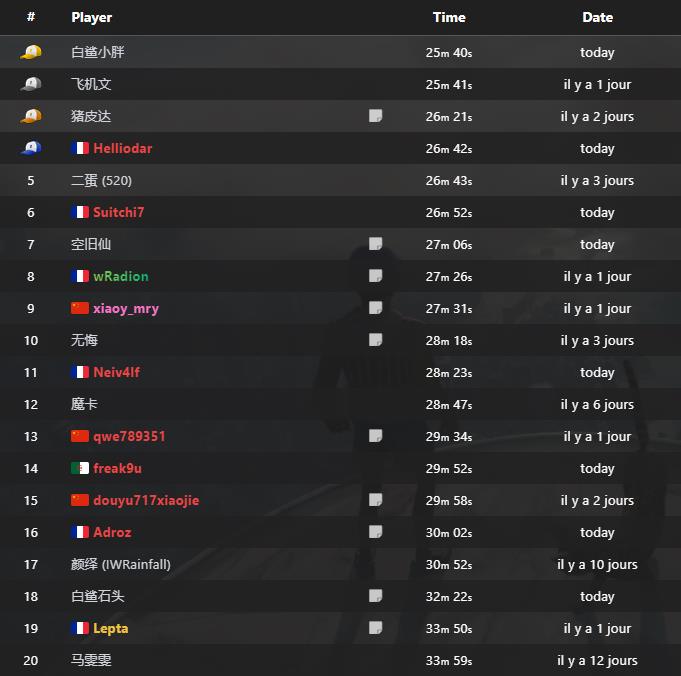Click the note icon on Adroz's row
Screen dimensions: 681x676
click(x=375, y=532)
